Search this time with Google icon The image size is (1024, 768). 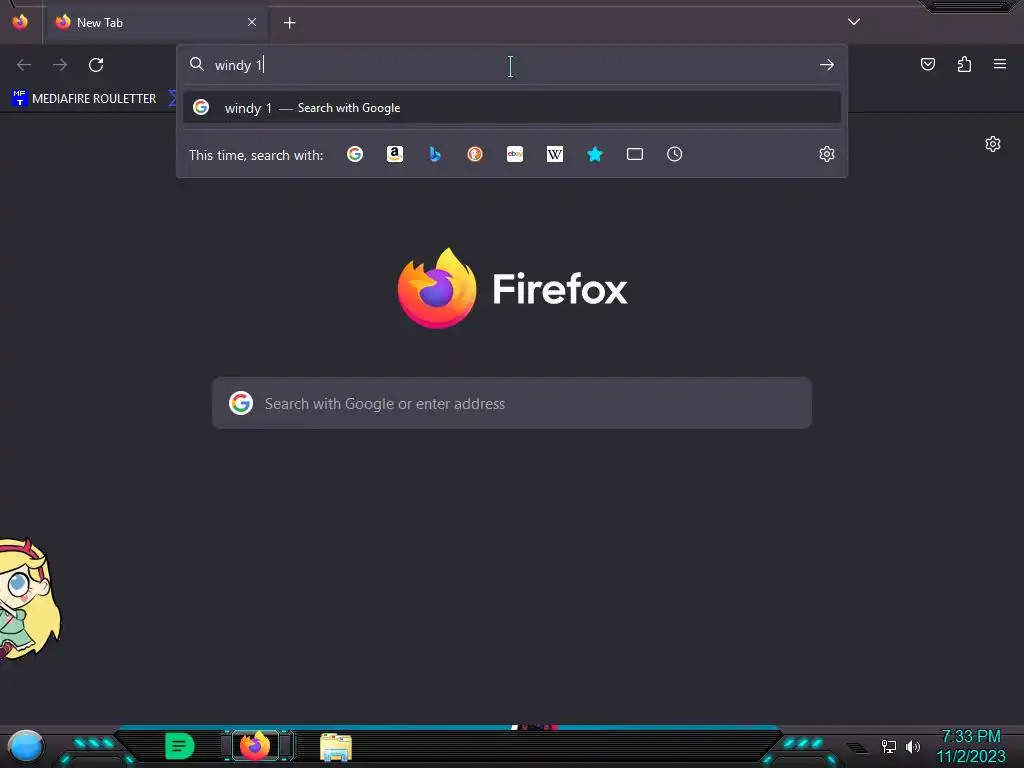(355, 154)
